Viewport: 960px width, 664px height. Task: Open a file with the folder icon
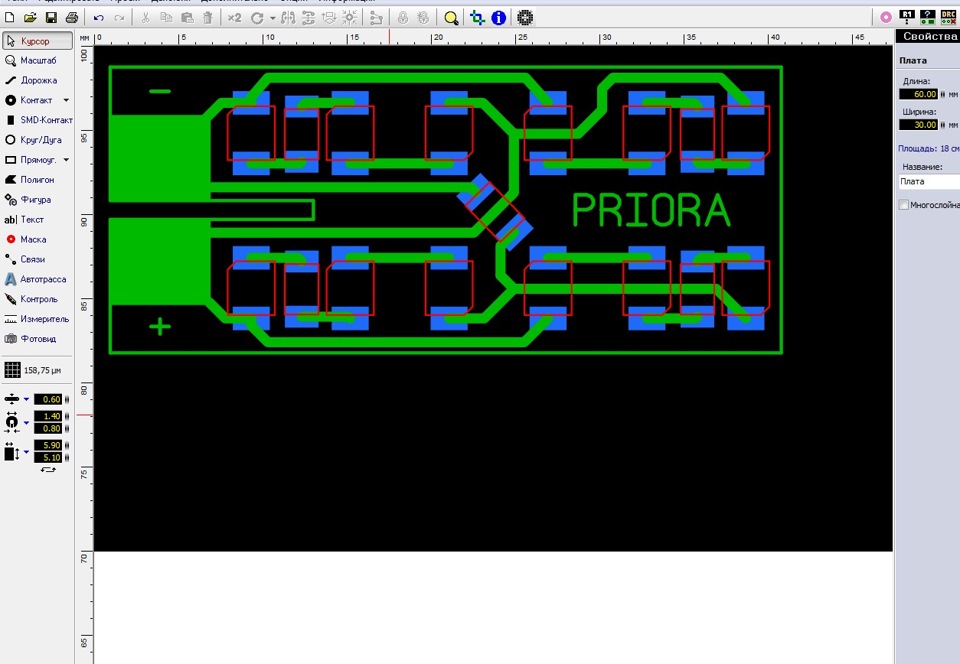tap(30, 18)
